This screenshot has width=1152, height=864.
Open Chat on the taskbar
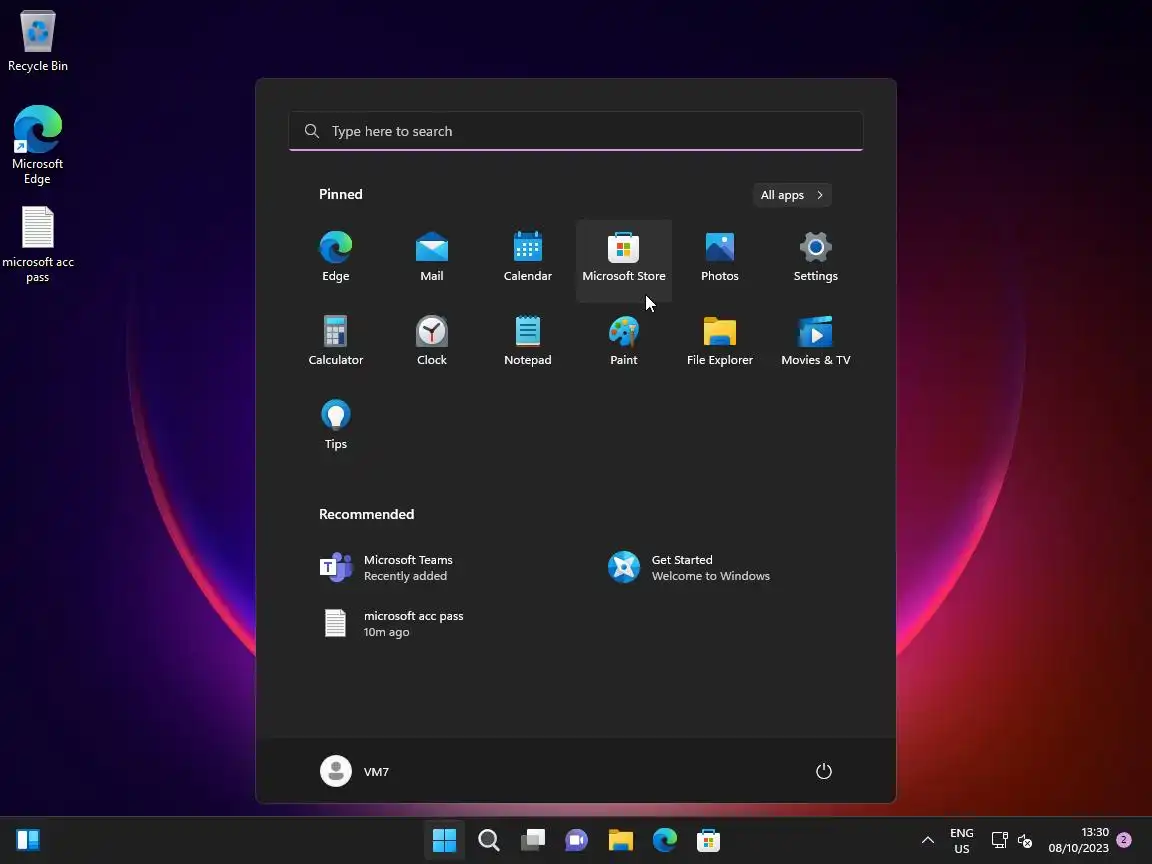pos(577,840)
